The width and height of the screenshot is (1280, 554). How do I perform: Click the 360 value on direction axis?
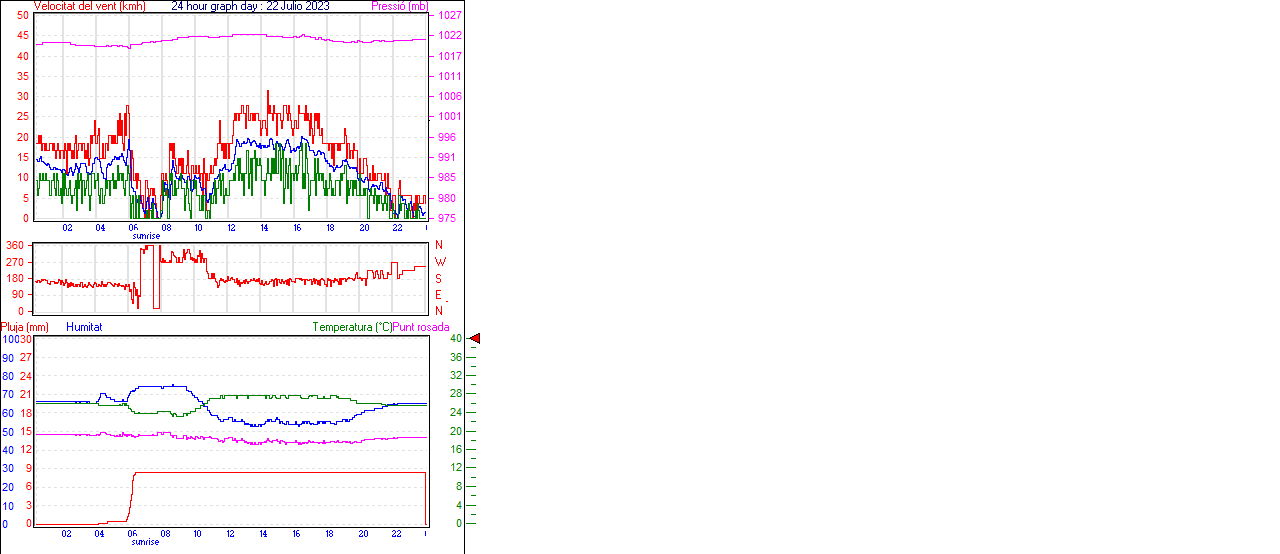point(15,245)
